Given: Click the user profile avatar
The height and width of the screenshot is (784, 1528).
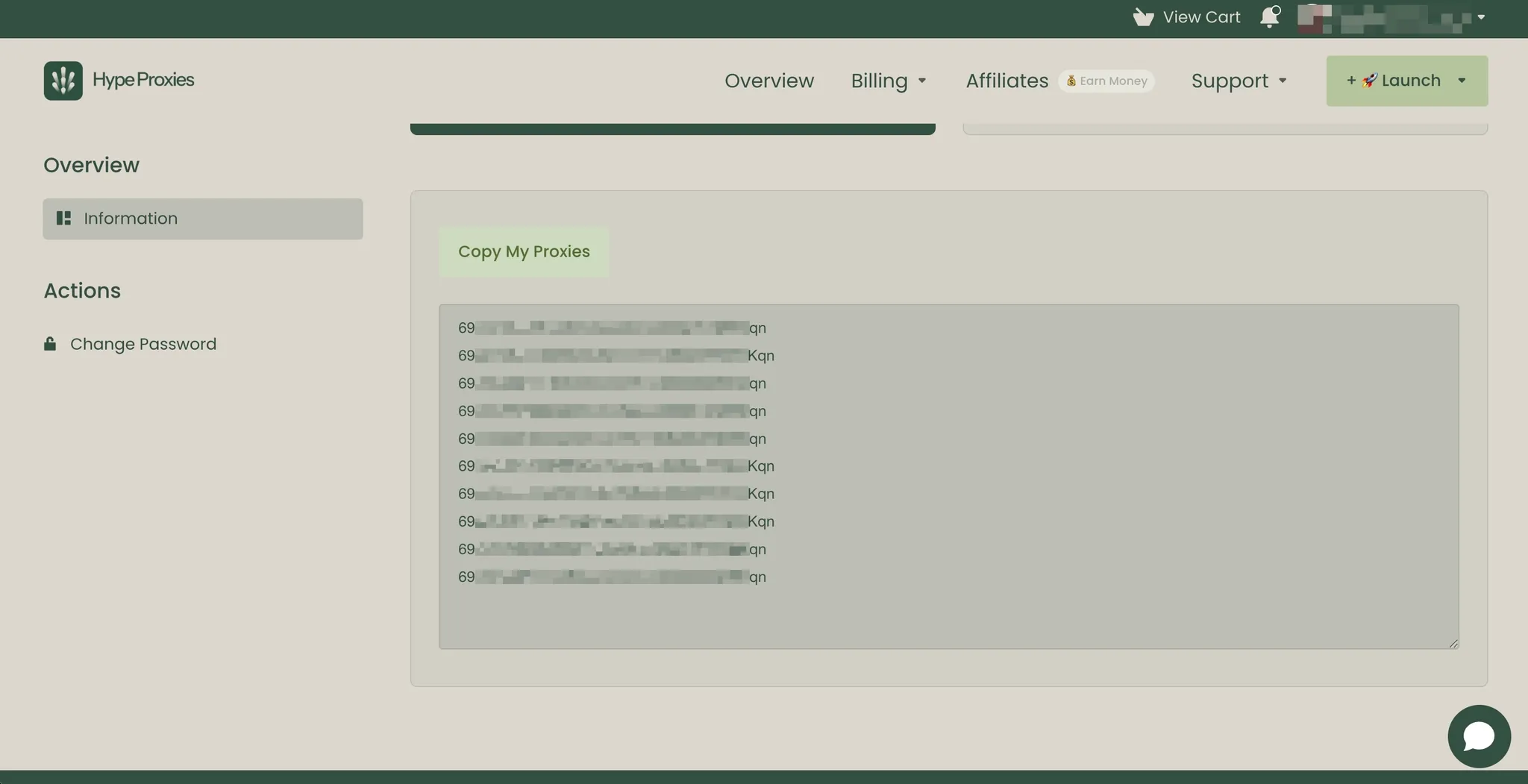Looking at the screenshot, I should [1317, 16].
